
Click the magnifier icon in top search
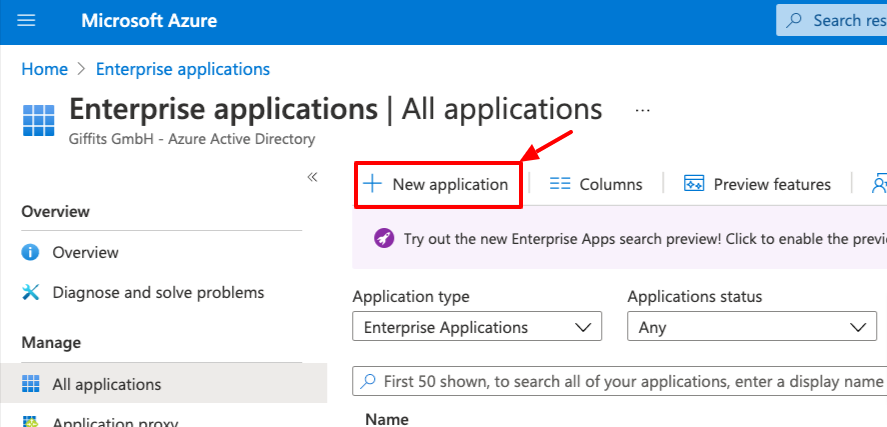[x=794, y=21]
